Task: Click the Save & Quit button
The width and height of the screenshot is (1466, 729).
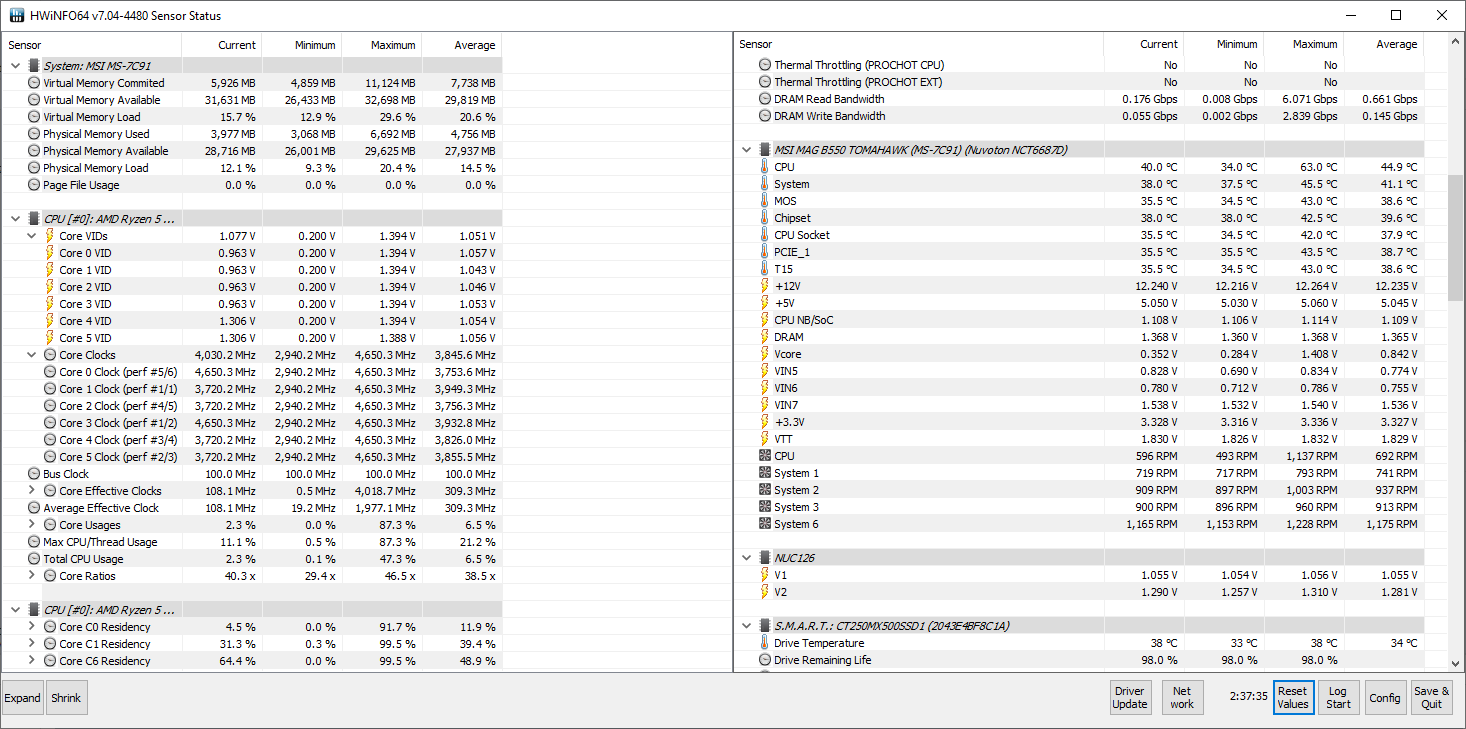Action: (1432, 698)
